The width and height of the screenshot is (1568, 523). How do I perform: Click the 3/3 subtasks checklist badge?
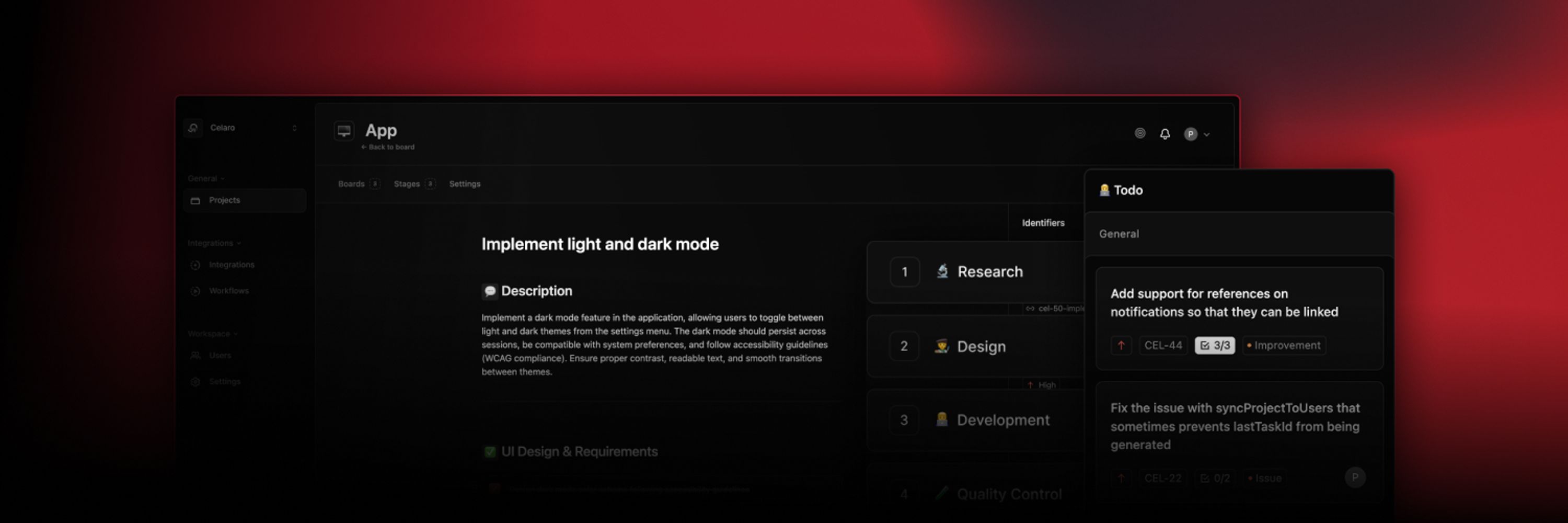[x=1214, y=345]
